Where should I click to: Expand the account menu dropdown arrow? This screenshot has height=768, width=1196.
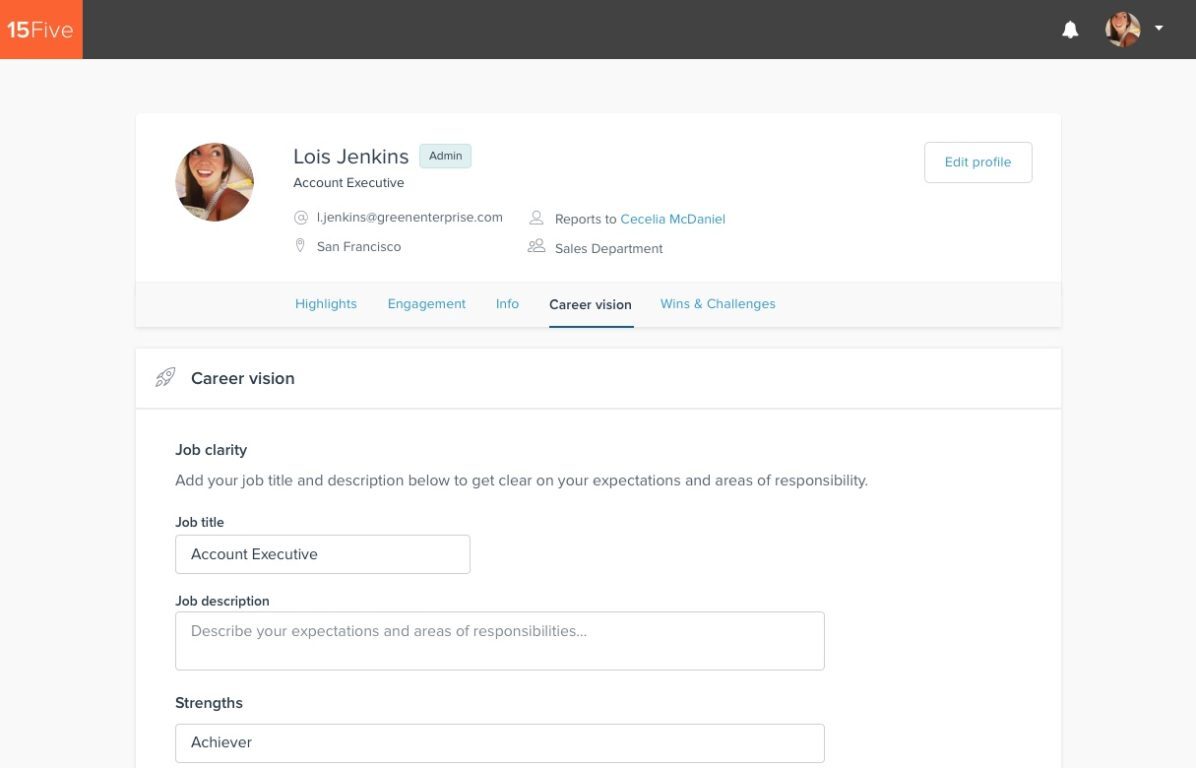click(1159, 28)
